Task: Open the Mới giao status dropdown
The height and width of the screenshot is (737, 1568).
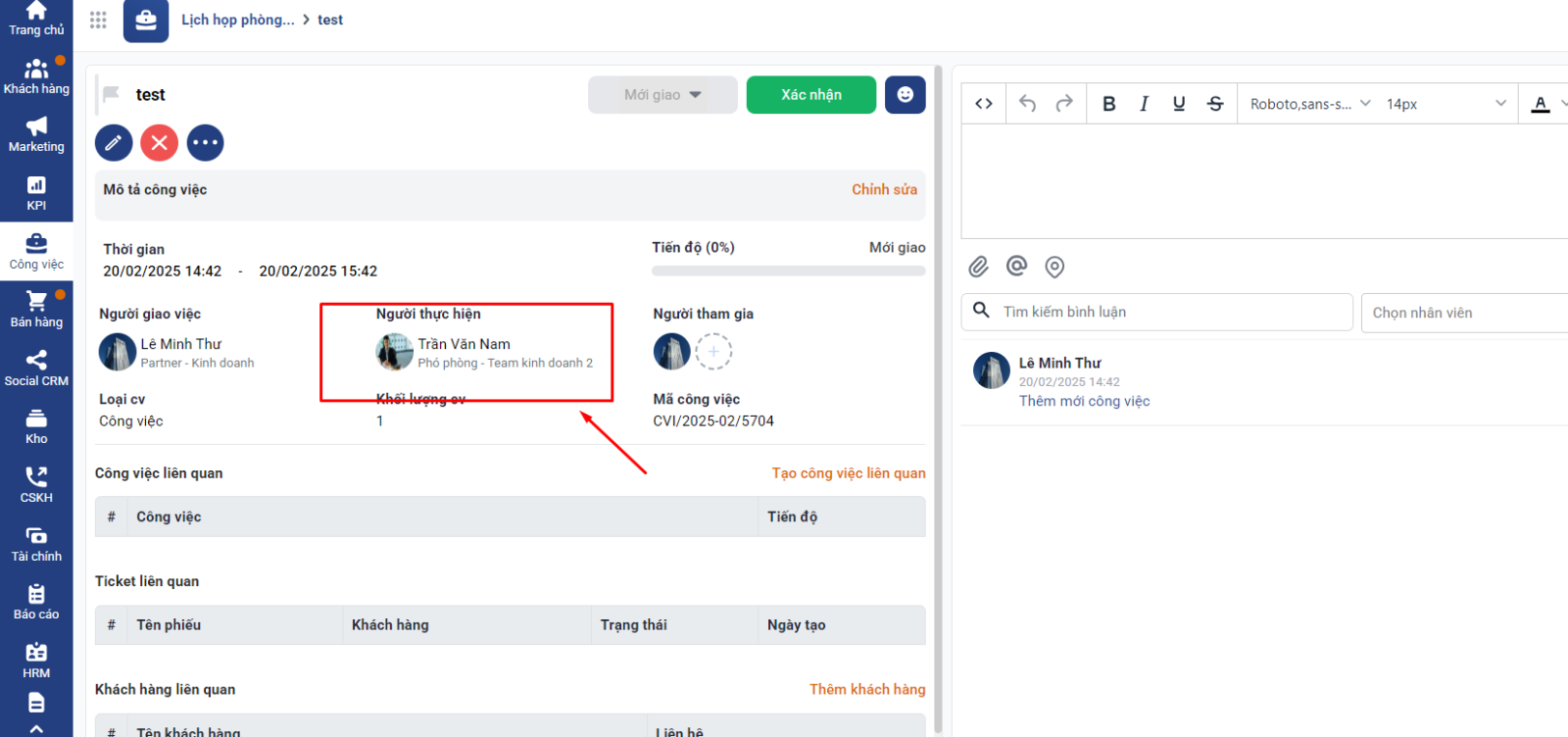Action: coord(662,95)
